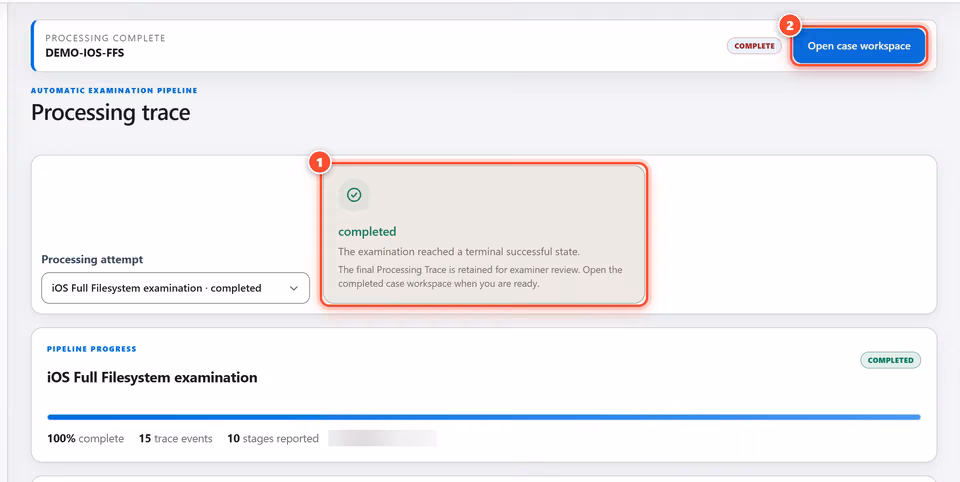The image size is (960, 482).
Task: Click the red COMPLETE status badge
Action: [x=754, y=46]
